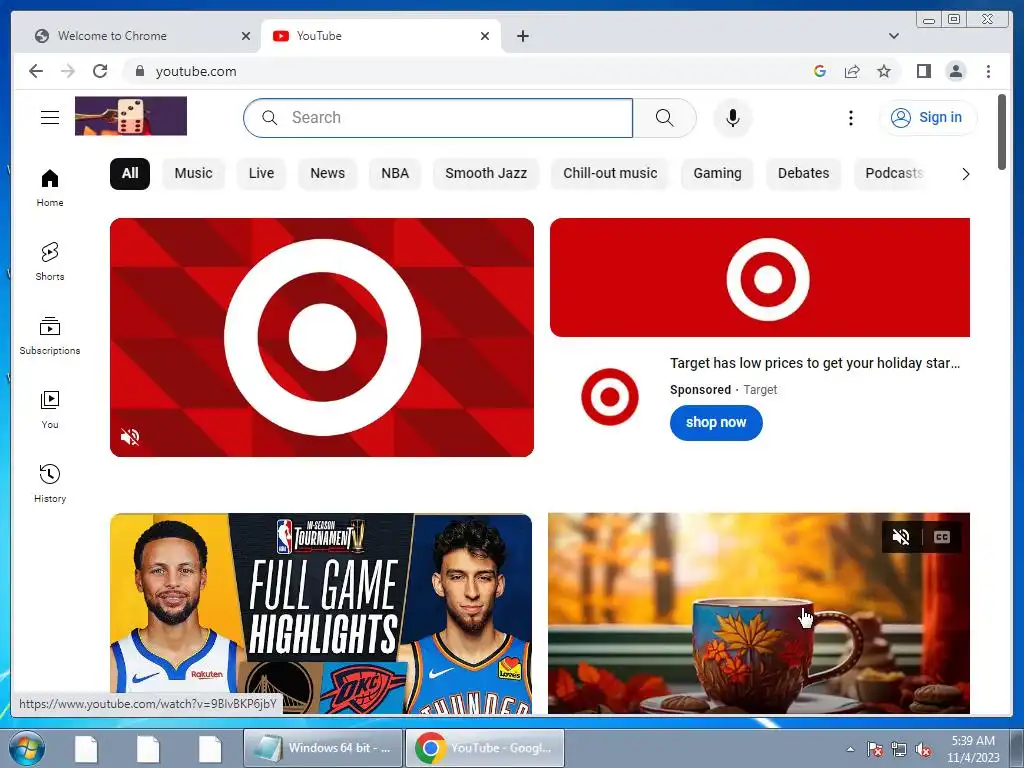Select the Music filter chip
This screenshot has height=768, width=1024.
tap(193, 174)
